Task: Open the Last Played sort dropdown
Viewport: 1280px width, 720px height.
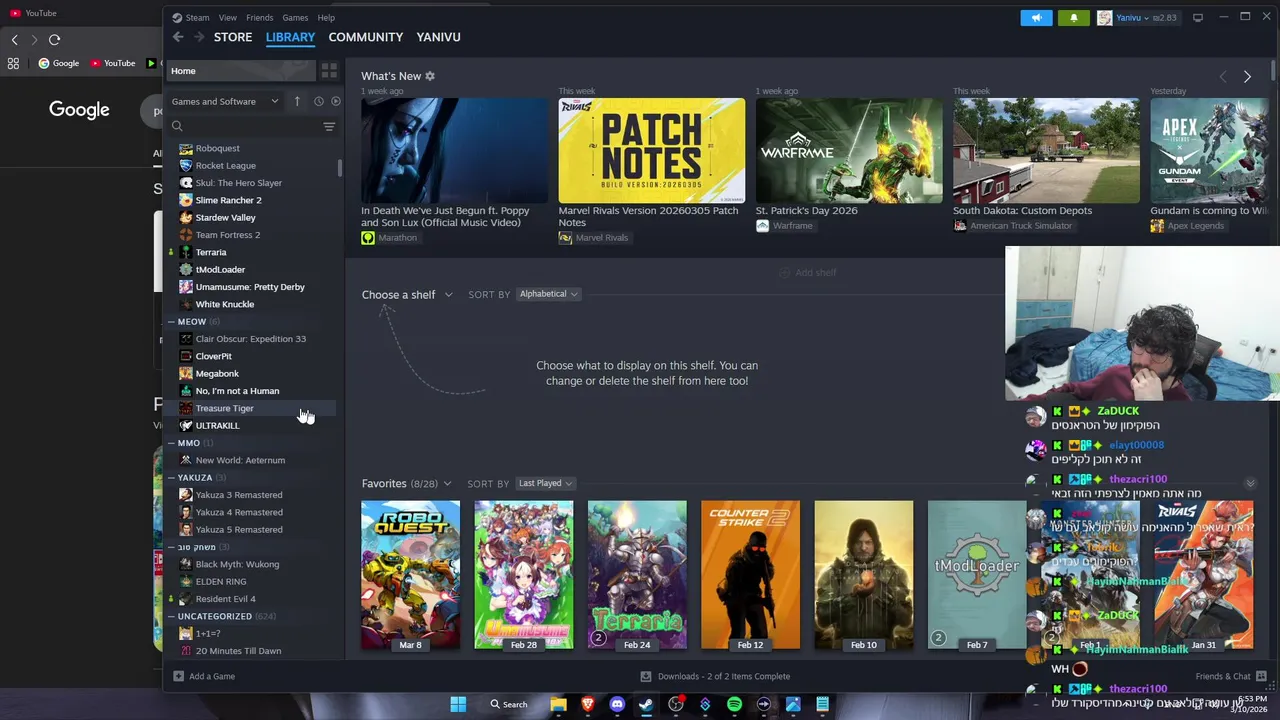Action: pyautogui.click(x=545, y=484)
